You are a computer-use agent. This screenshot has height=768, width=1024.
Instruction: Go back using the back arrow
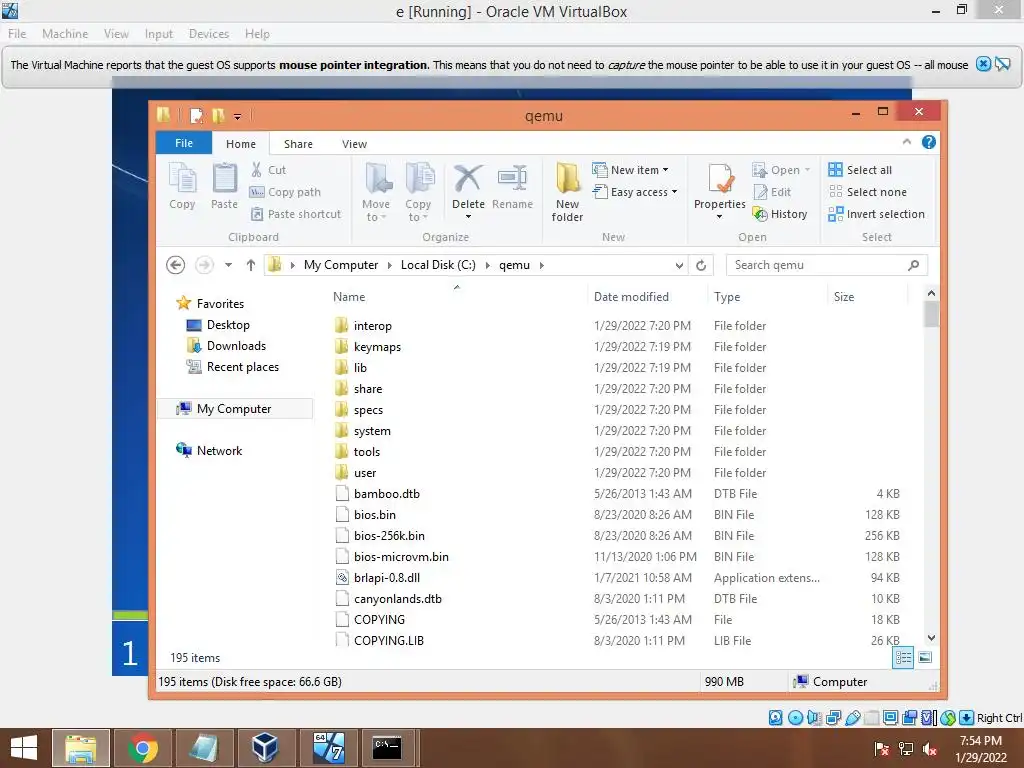click(176, 264)
